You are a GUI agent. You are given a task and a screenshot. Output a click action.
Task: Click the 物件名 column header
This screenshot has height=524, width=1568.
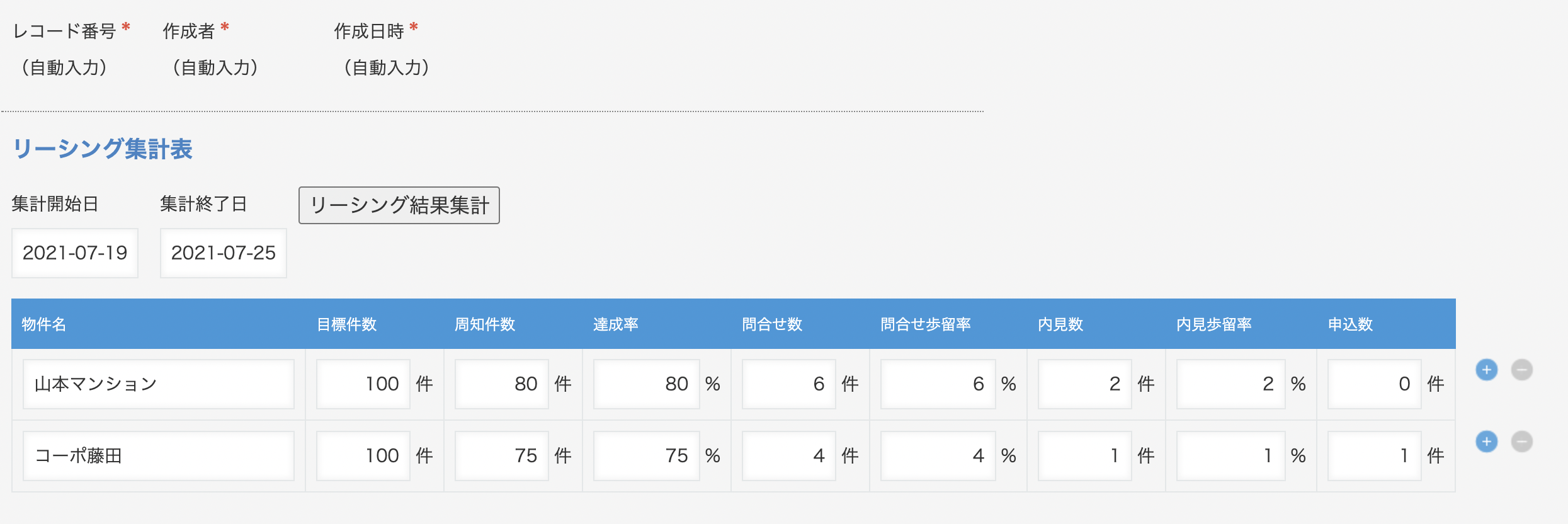pyautogui.click(x=44, y=324)
